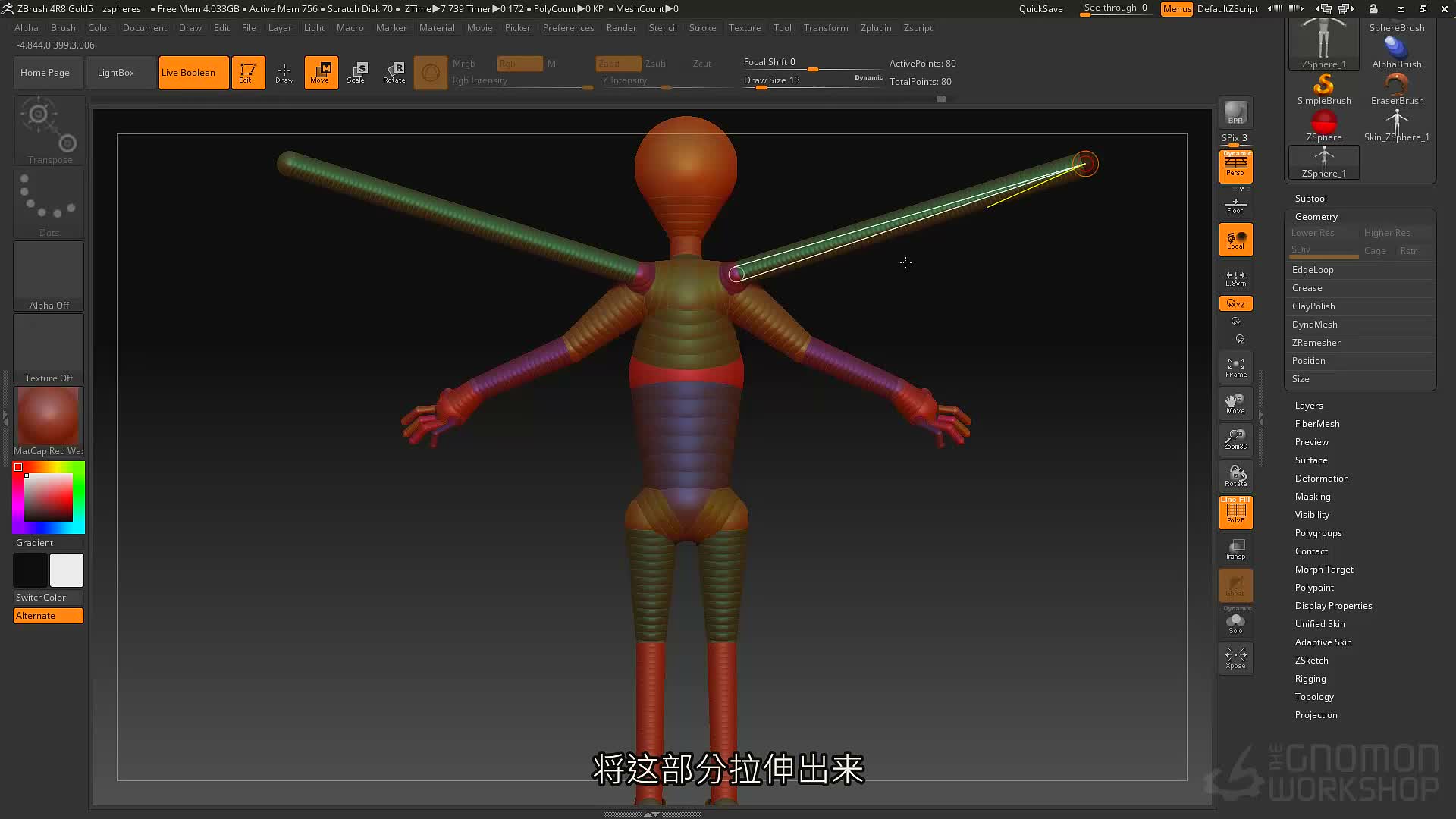Toggle the Floor grid display
This screenshot has width=1456, height=819.
pyautogui.click(x=1235, y=204)
